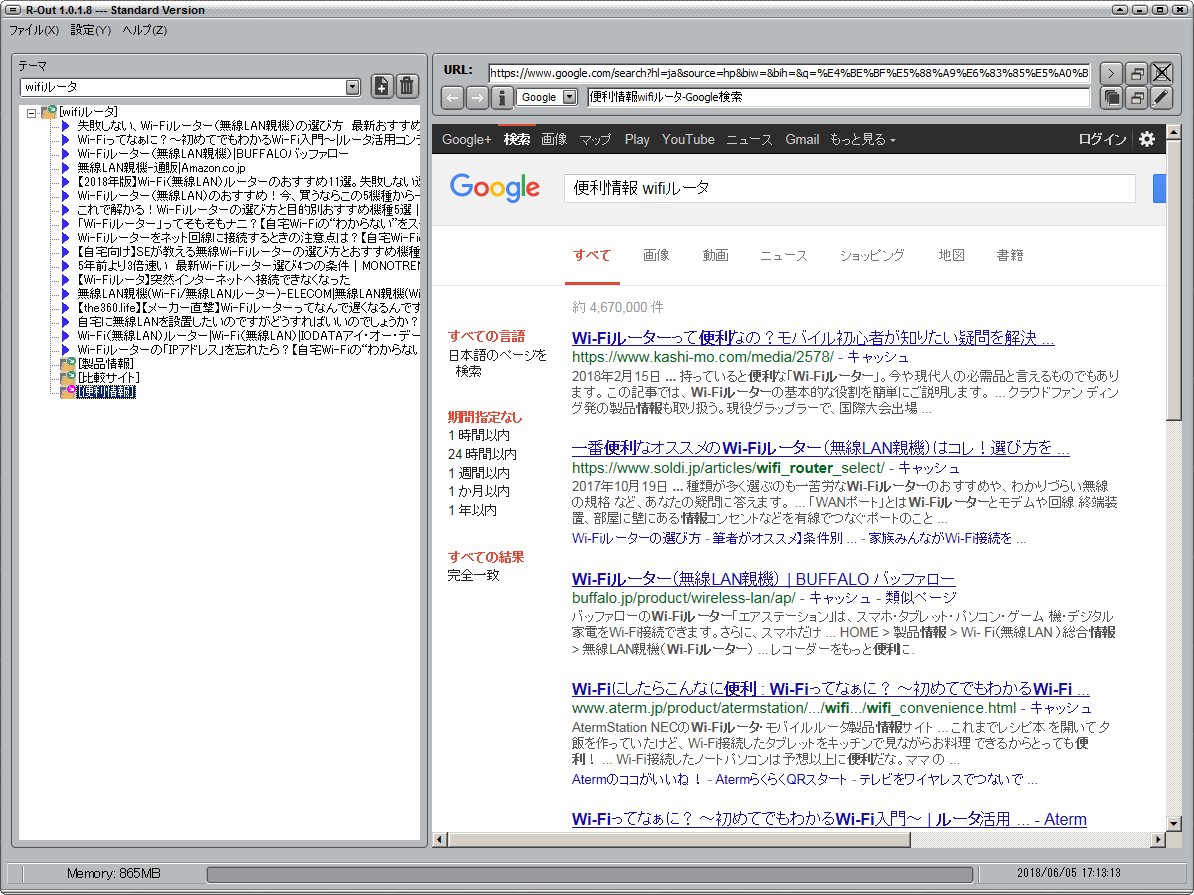Click blue arrow icon of 【Wi-Fiルータ】突然インターネットへ接続できなくなった
1194x895 pixels.
66,280
